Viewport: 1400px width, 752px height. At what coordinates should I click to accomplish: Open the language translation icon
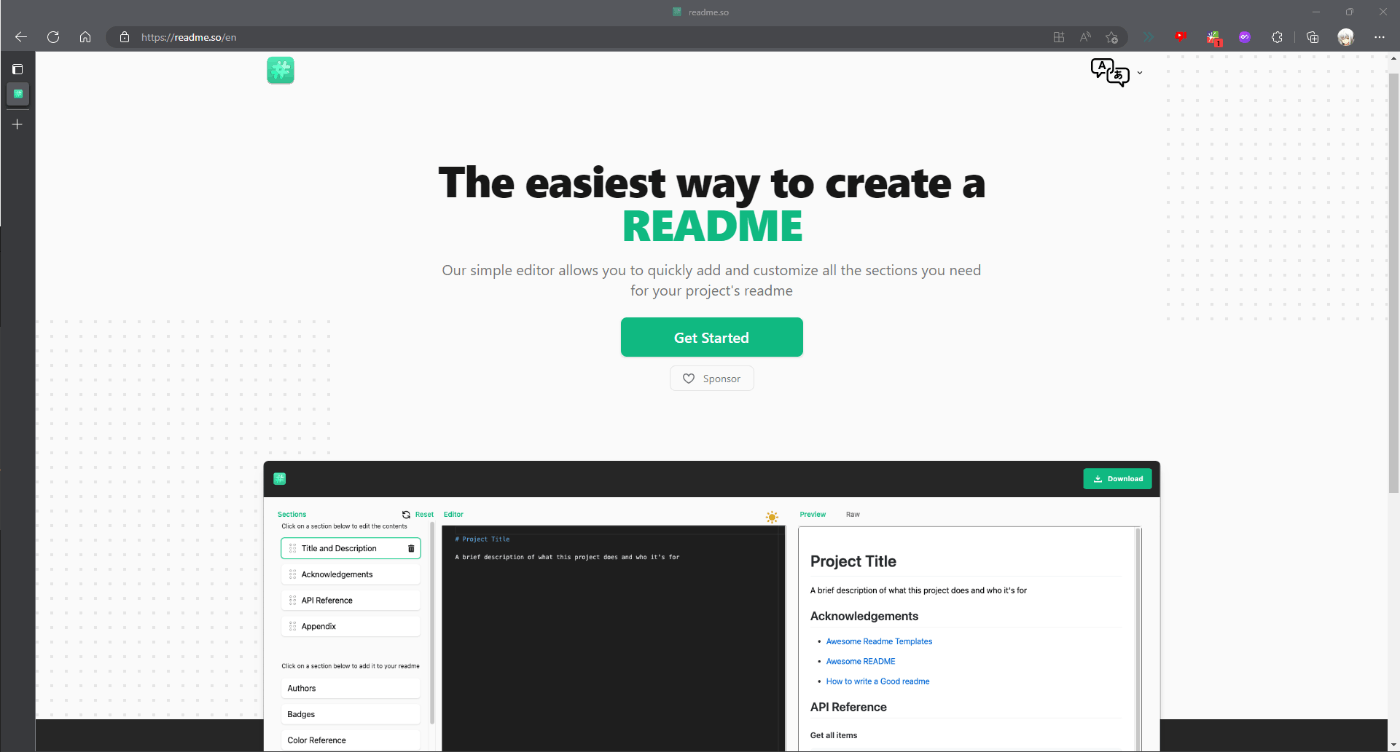coord(1109,72)
